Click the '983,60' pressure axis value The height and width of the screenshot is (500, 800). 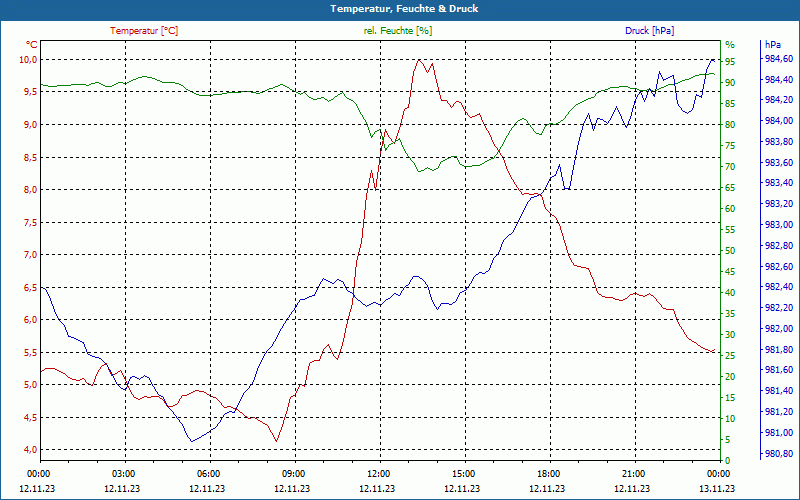[779, 162]
